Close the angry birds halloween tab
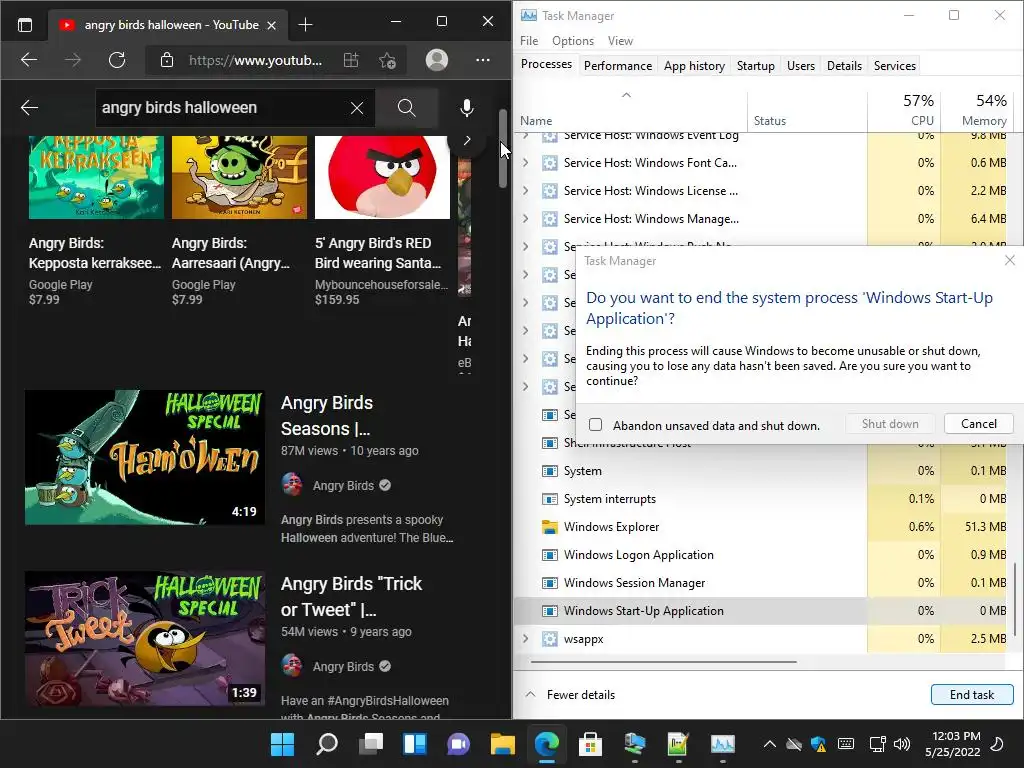 (272, 25)
